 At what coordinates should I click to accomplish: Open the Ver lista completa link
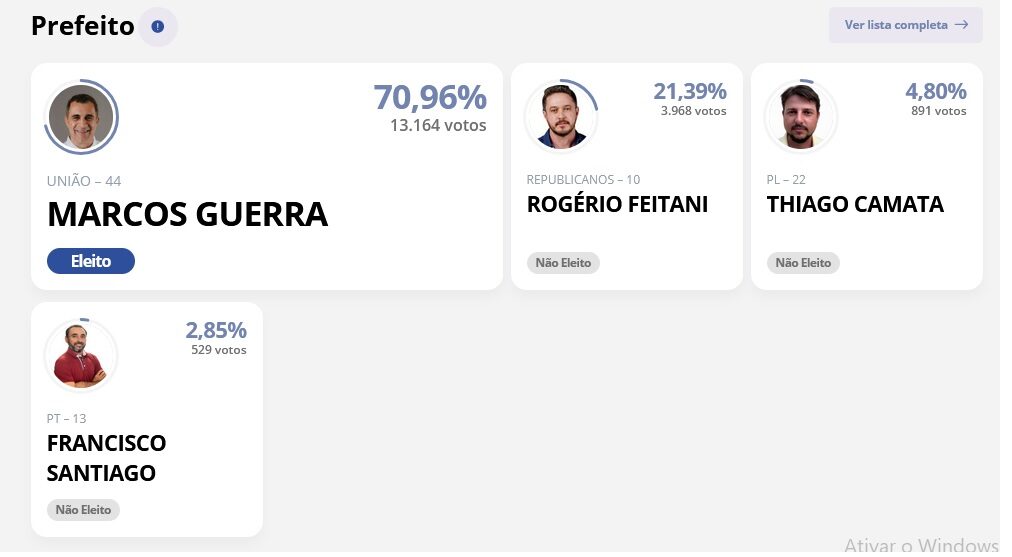click(x=906, y=25)
